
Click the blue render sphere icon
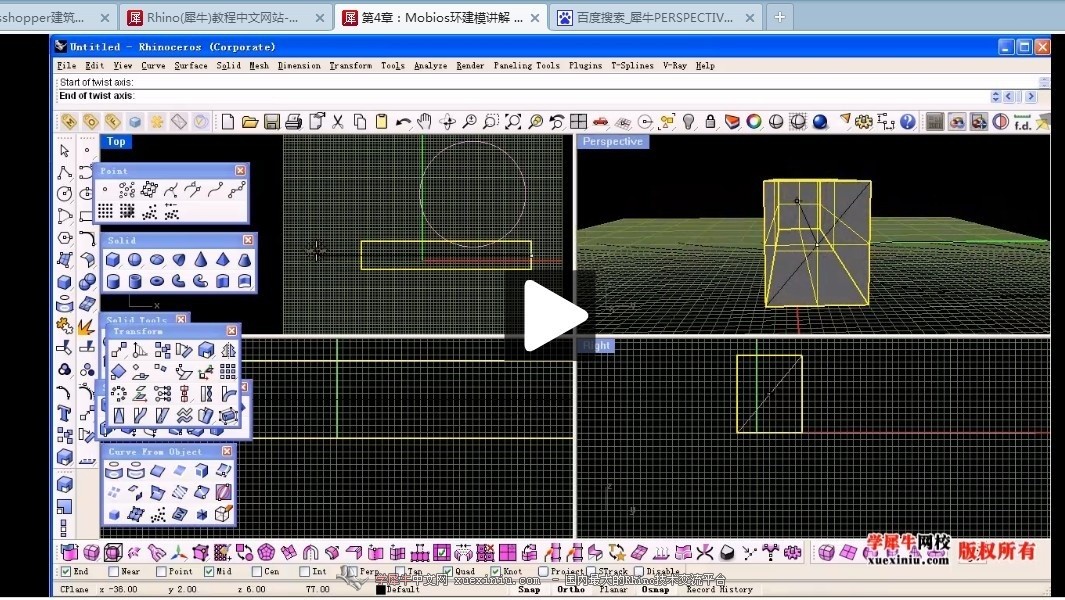click(820, 122)
